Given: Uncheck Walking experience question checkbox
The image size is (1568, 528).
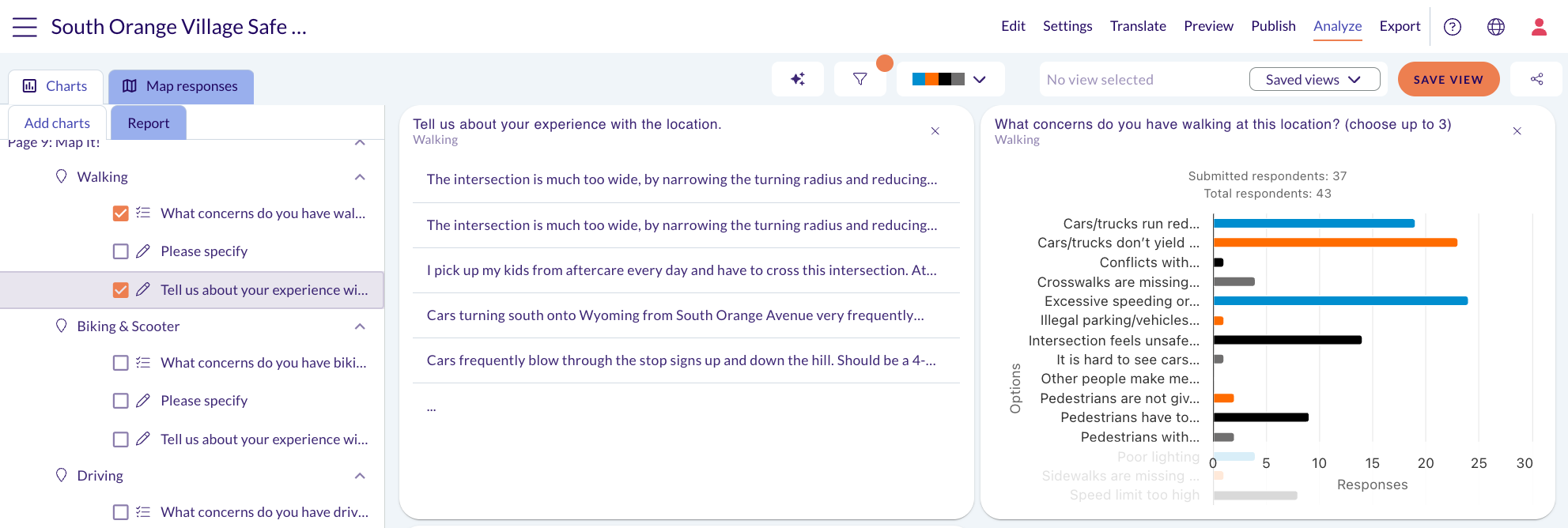Looking at the screenshot, I should (121, 290).
